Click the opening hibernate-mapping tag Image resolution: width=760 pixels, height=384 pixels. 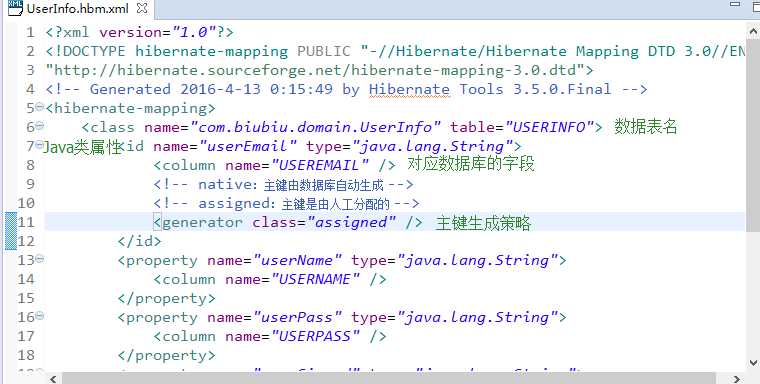[x=130, y=109]
